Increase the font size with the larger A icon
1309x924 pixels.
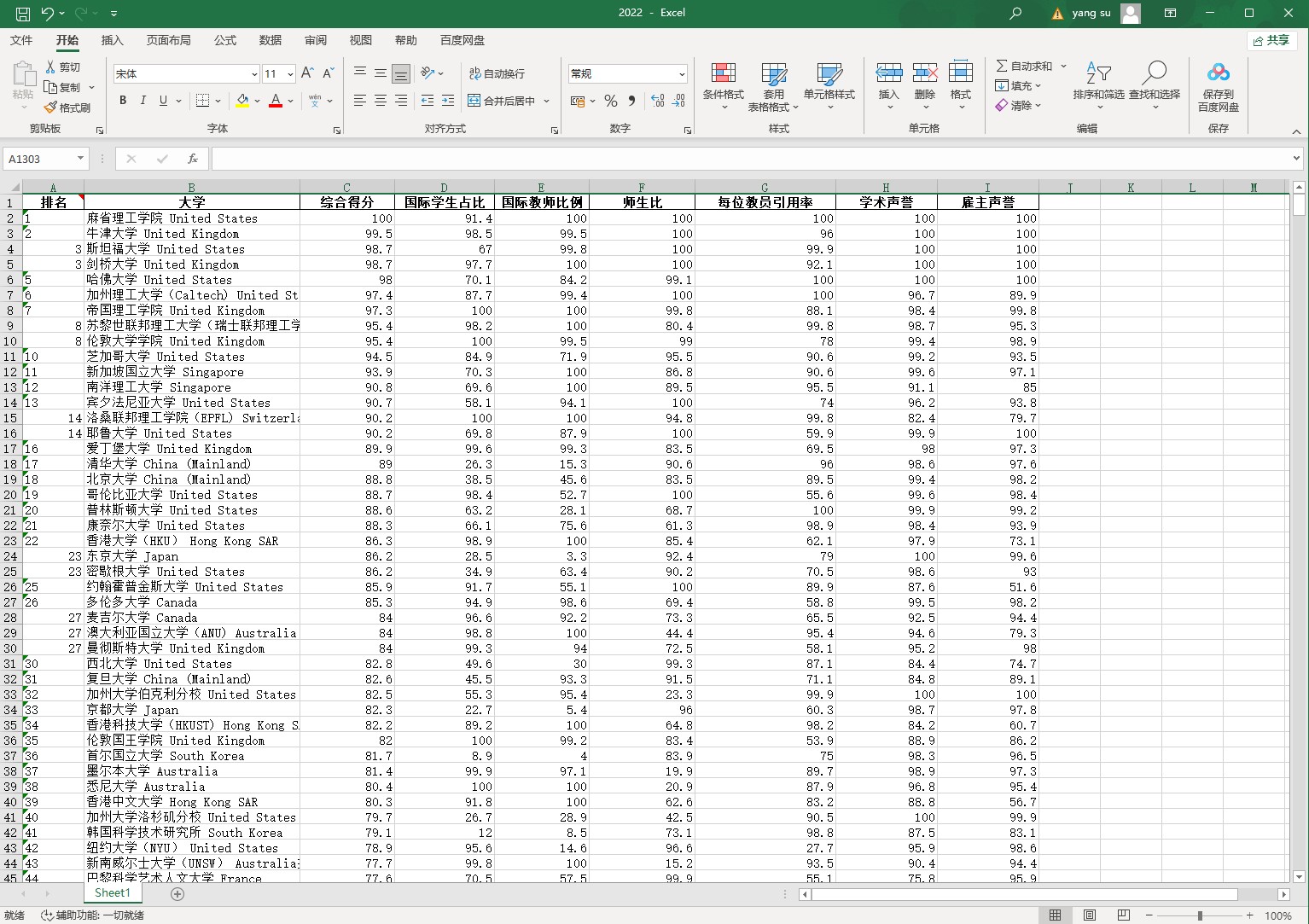307,73
